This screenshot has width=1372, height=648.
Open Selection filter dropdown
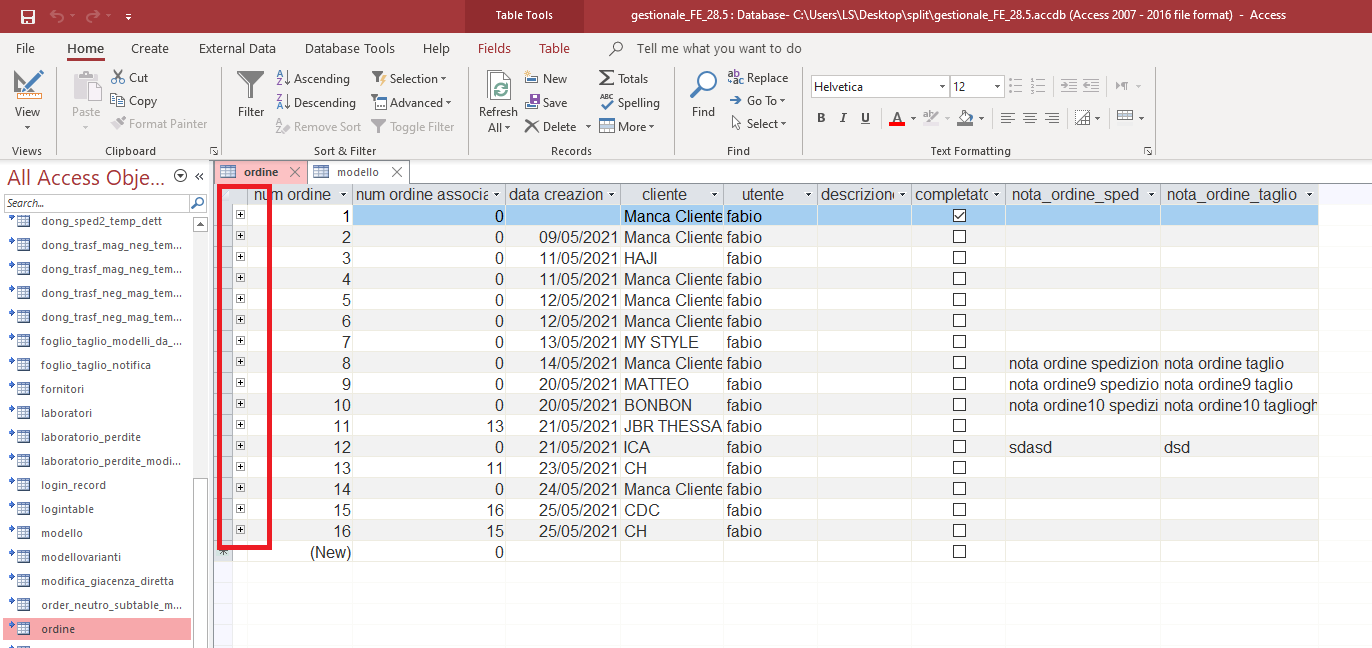tap(409, 79)
